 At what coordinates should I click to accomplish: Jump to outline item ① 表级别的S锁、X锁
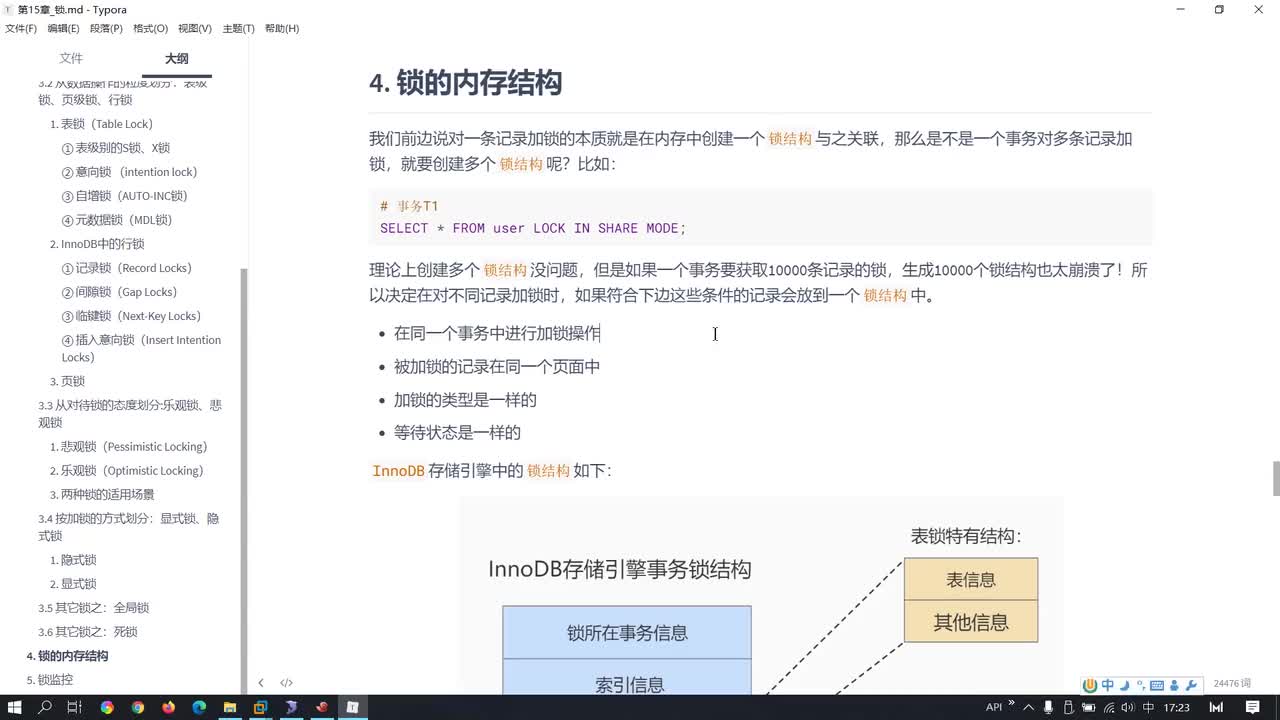click(x=116, y=148)
